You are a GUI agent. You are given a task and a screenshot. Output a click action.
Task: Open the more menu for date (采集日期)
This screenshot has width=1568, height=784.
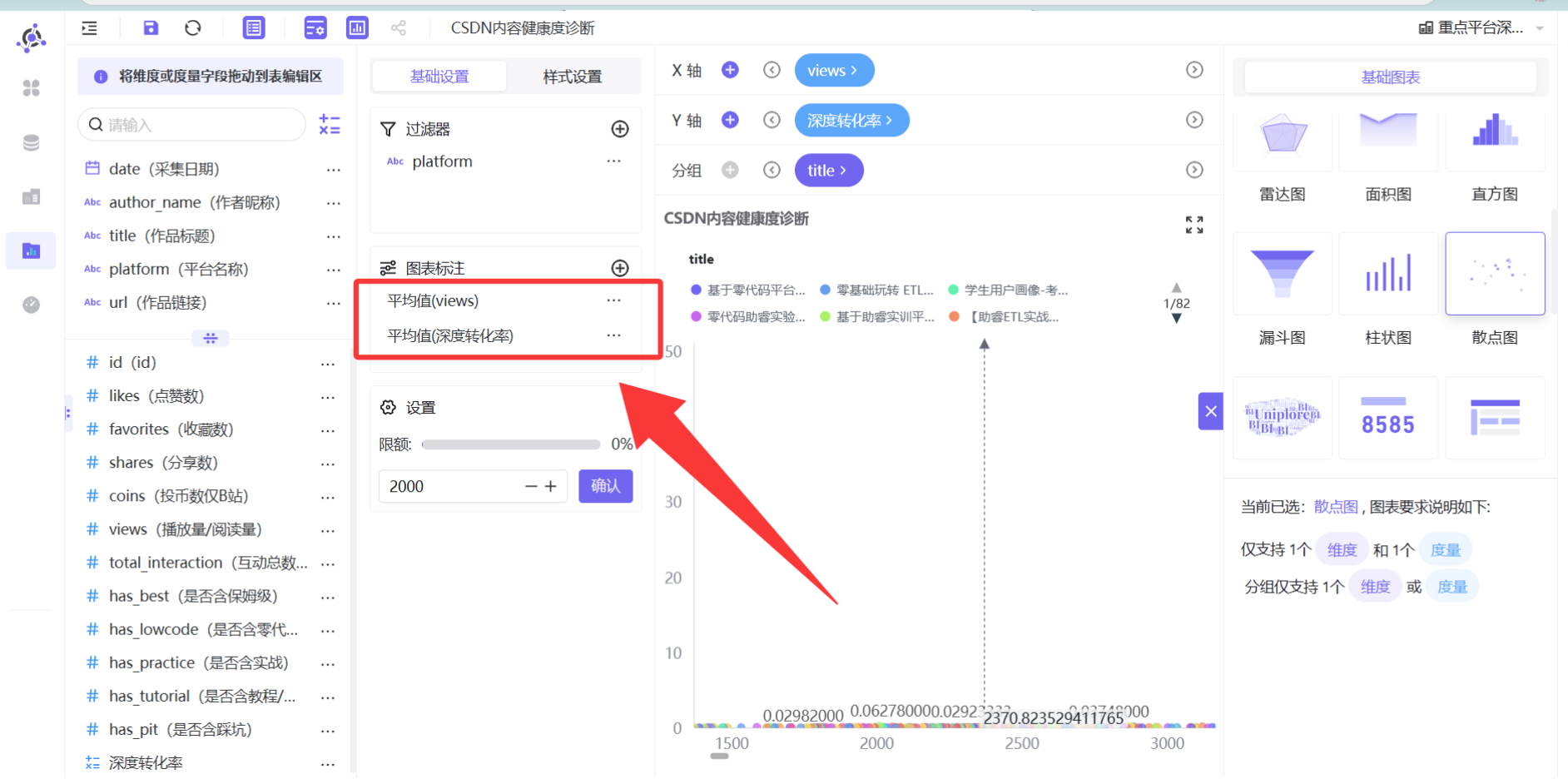pyautogui.click(x=334, y=170)
